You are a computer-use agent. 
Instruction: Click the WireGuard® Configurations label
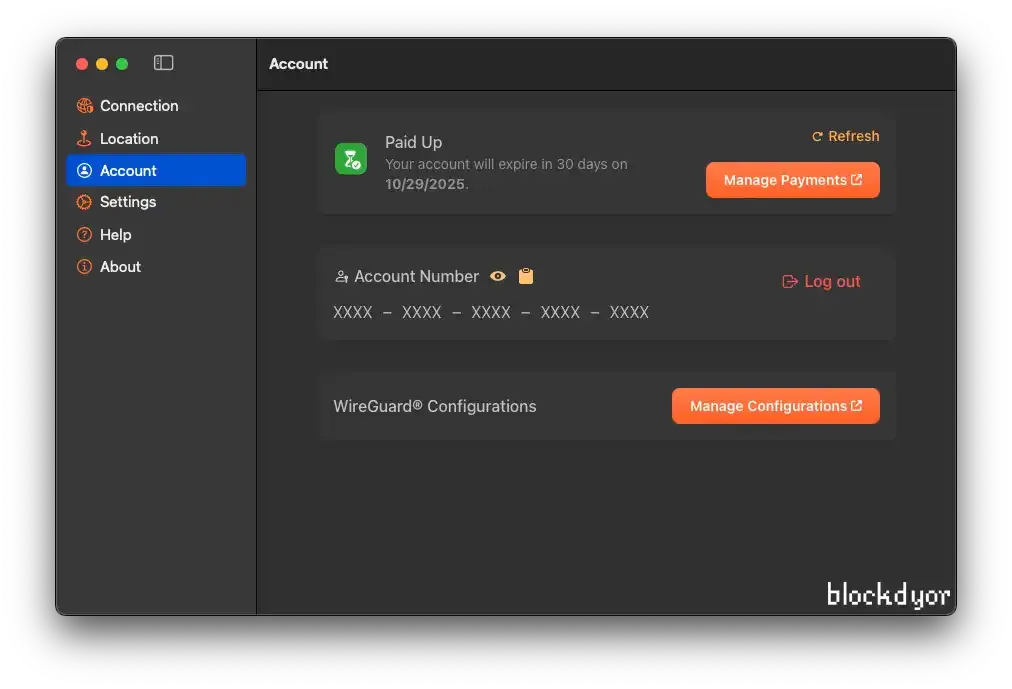pos(435,406)
